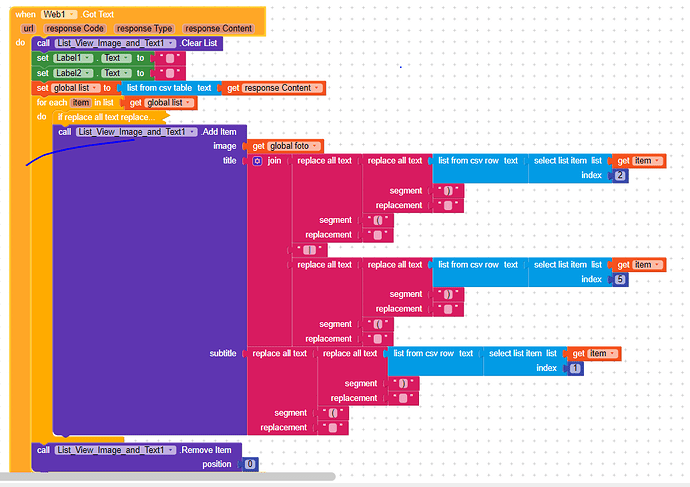Click the index number 2 field
The image size is (690, 487).
(620, 176)
